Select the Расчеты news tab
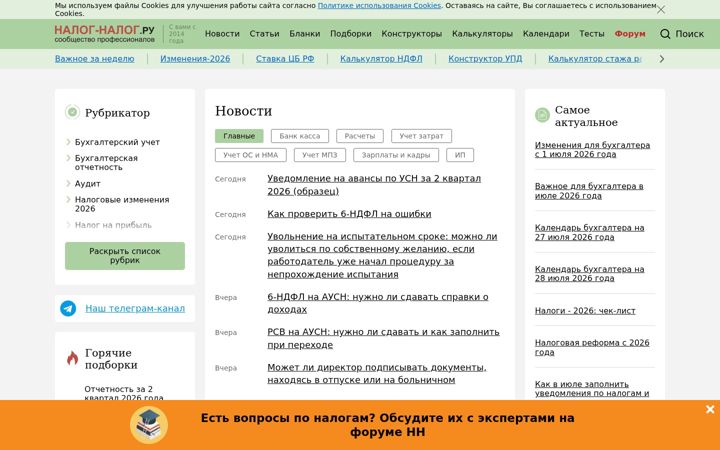 360,136
